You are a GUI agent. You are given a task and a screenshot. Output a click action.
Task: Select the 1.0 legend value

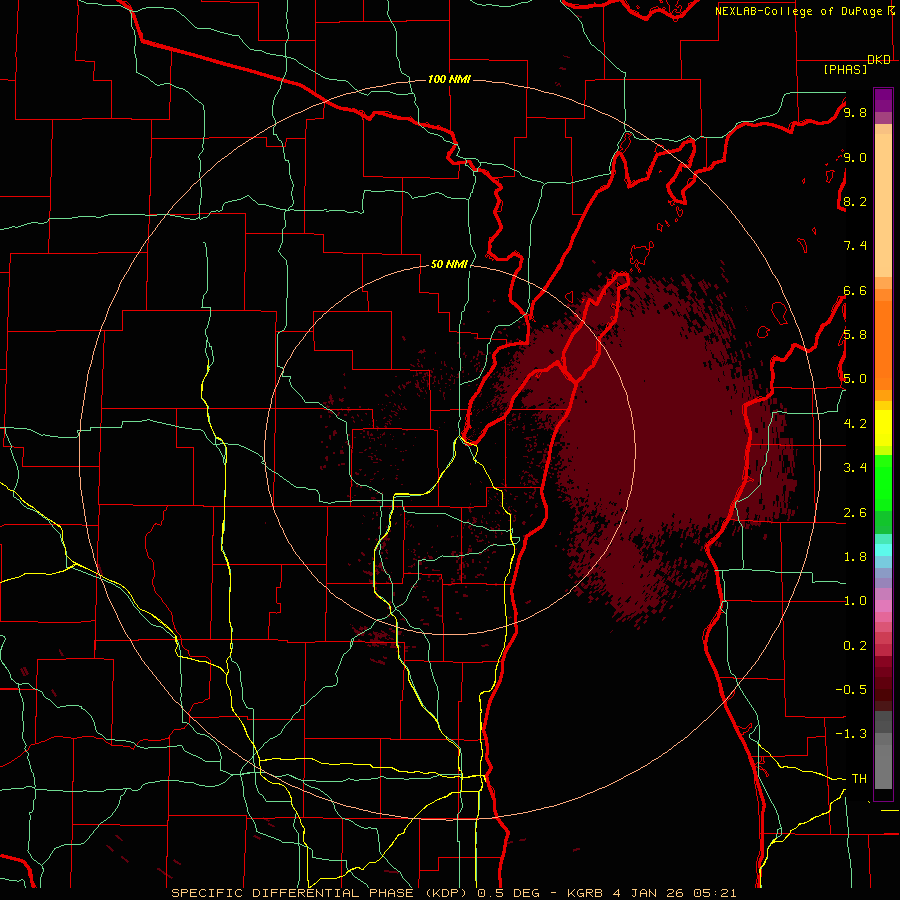pos(855,601)
